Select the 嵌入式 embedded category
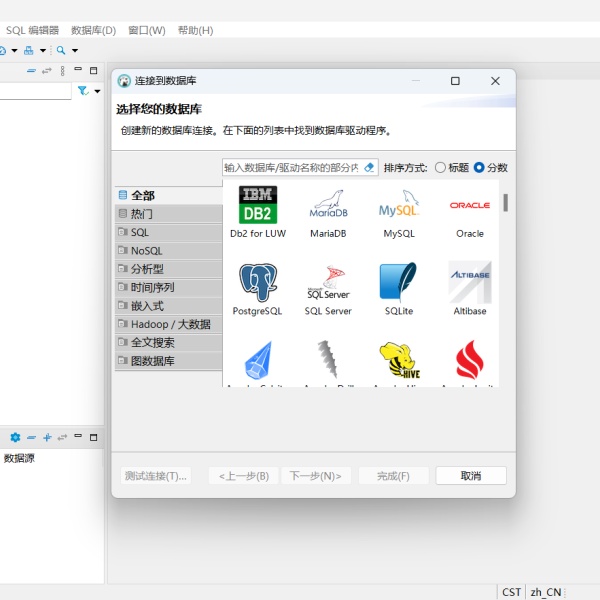Screen dimensions: 600x600 click(169, 306)
